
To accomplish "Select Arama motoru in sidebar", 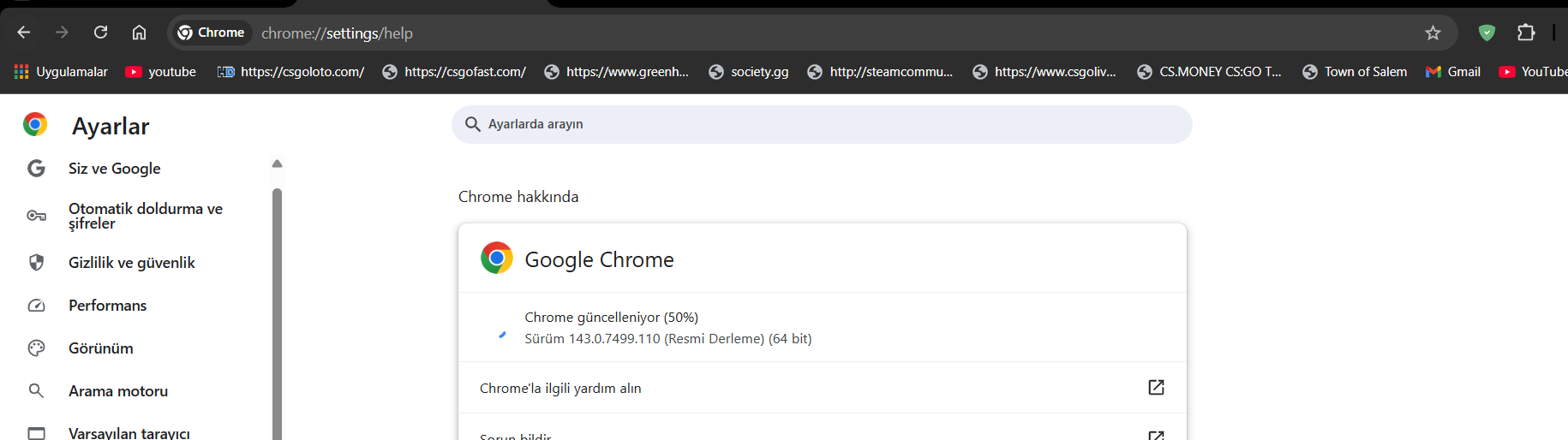I will pos(118,391).
